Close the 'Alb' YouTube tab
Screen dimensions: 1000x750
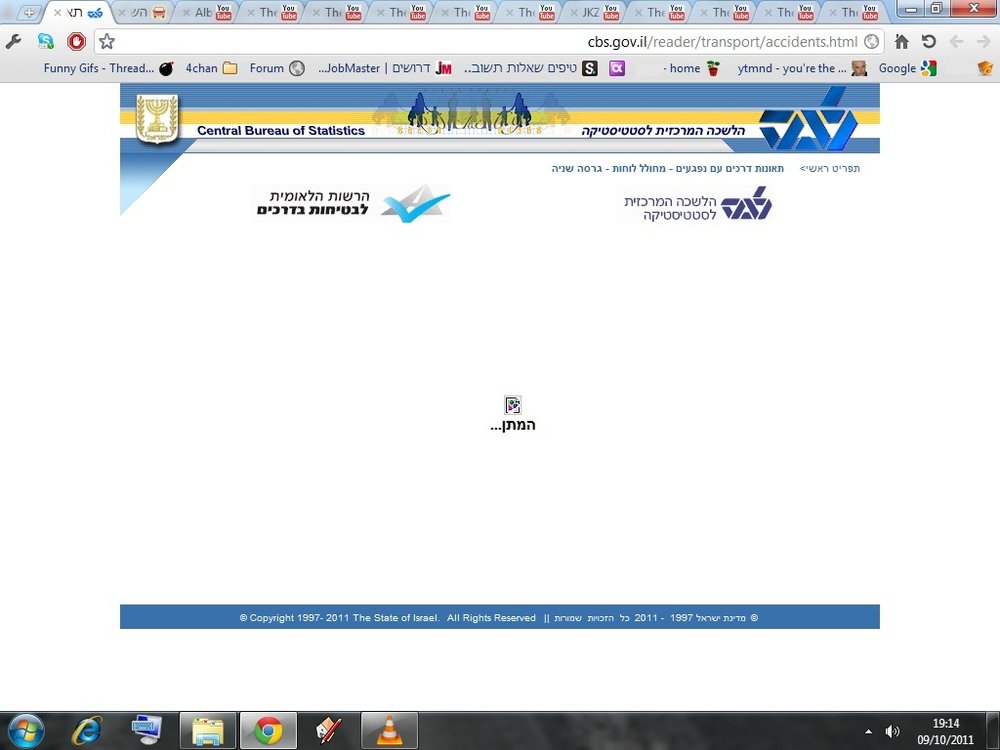(187, 13)
